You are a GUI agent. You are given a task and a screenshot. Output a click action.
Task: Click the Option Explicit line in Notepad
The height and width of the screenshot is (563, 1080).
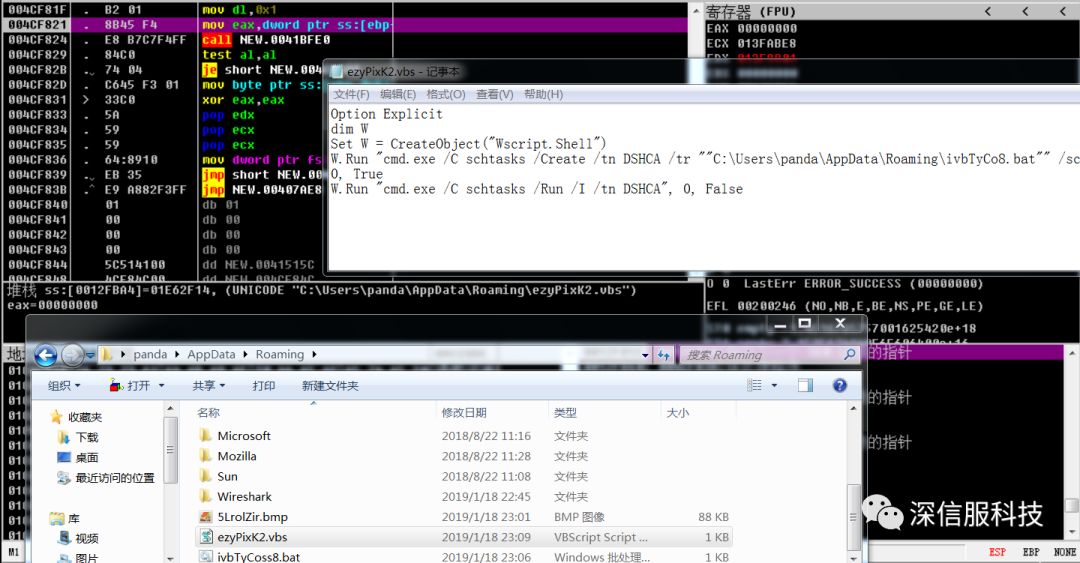point(386,114)
